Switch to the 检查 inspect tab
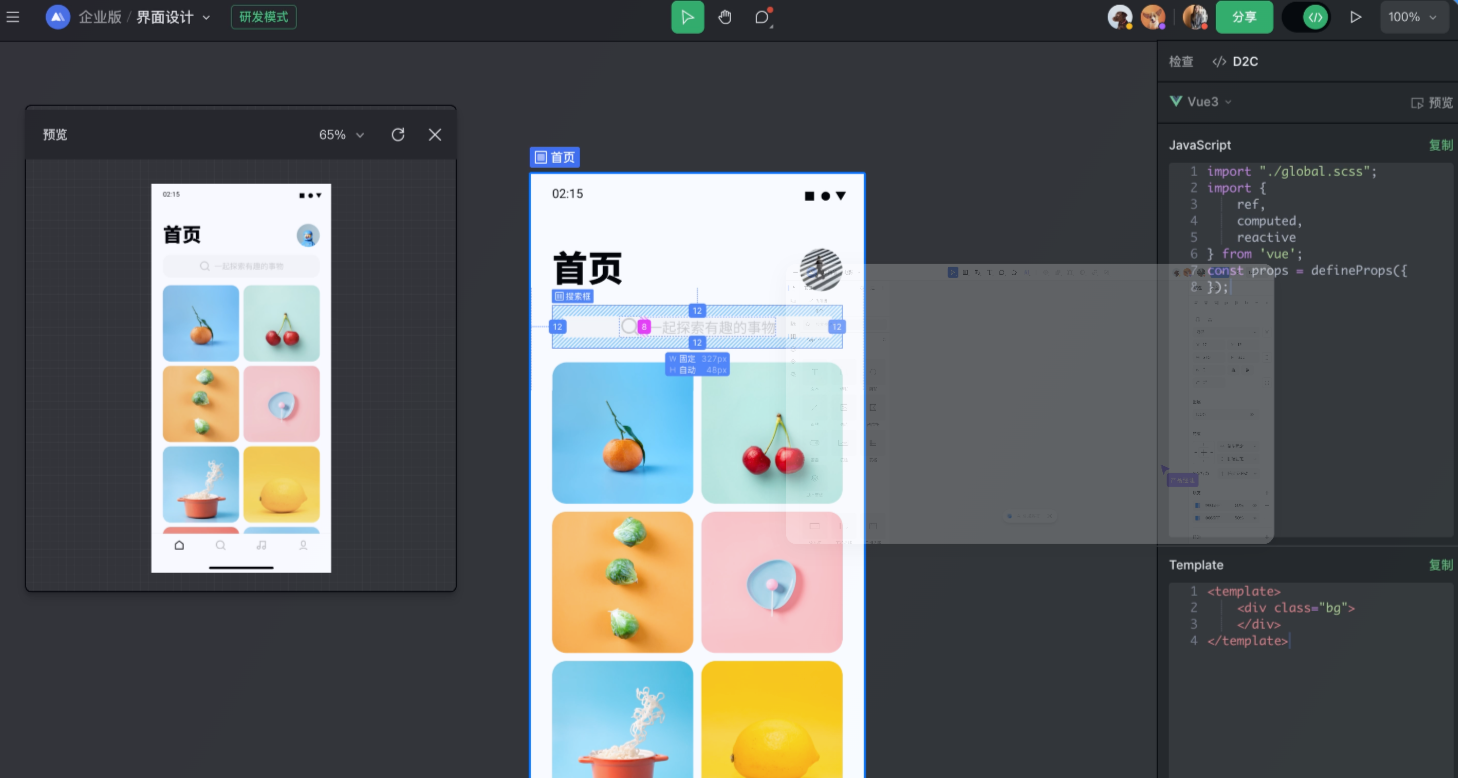 (1181, 61)
